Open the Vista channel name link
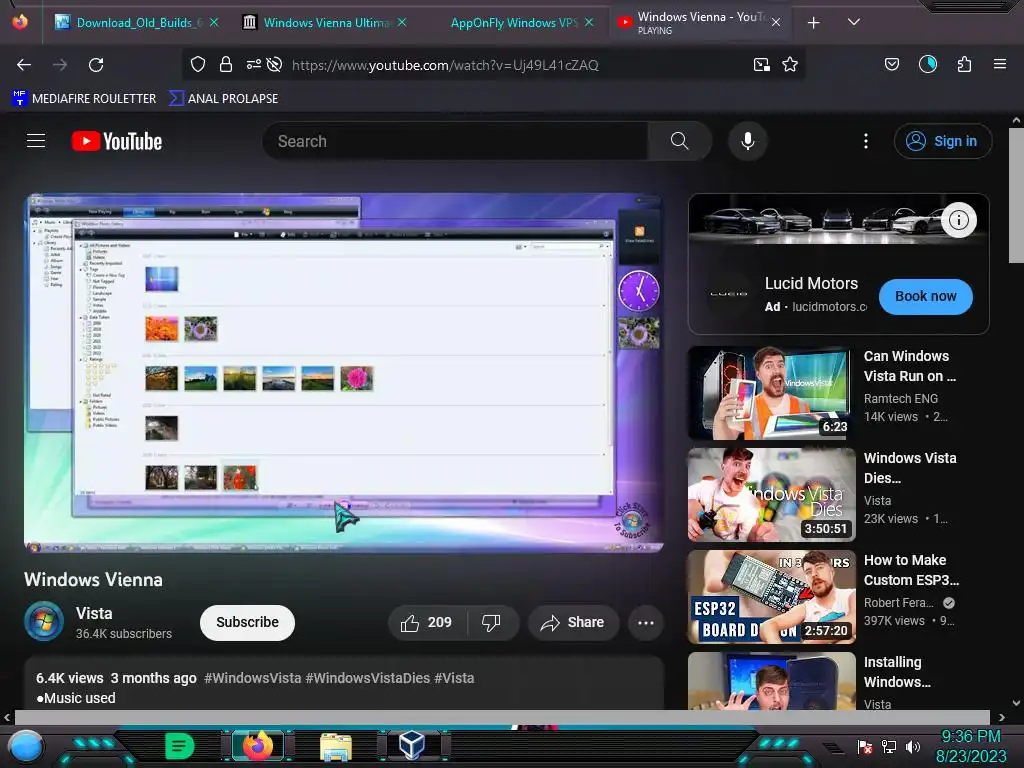 (x=94, y=613)
